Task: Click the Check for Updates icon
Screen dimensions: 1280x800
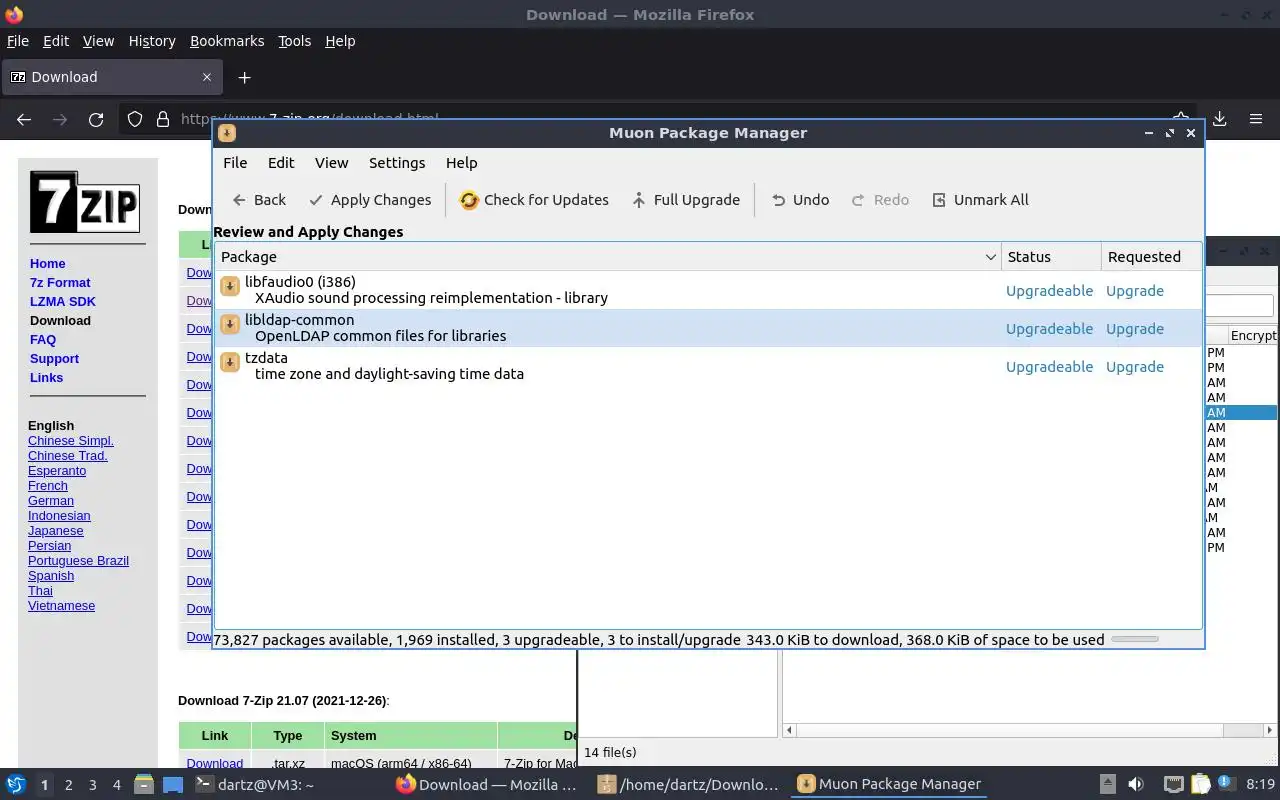Action: pos(469,200)
